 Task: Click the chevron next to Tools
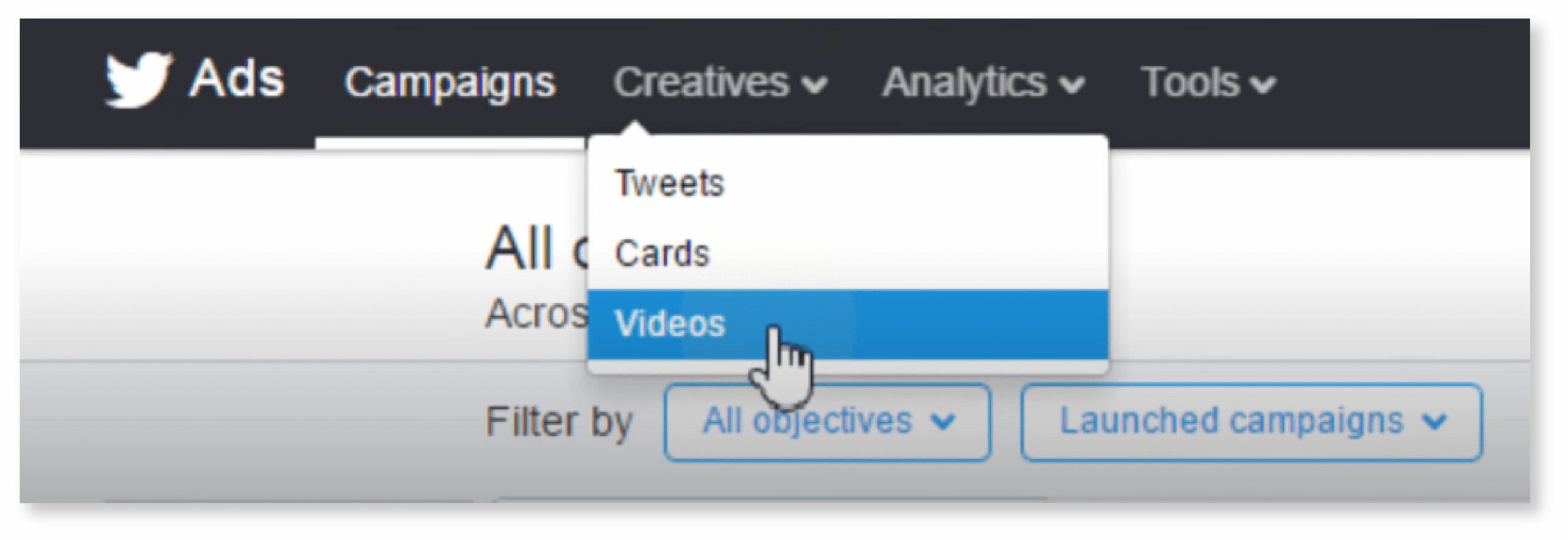[1263, 86]
